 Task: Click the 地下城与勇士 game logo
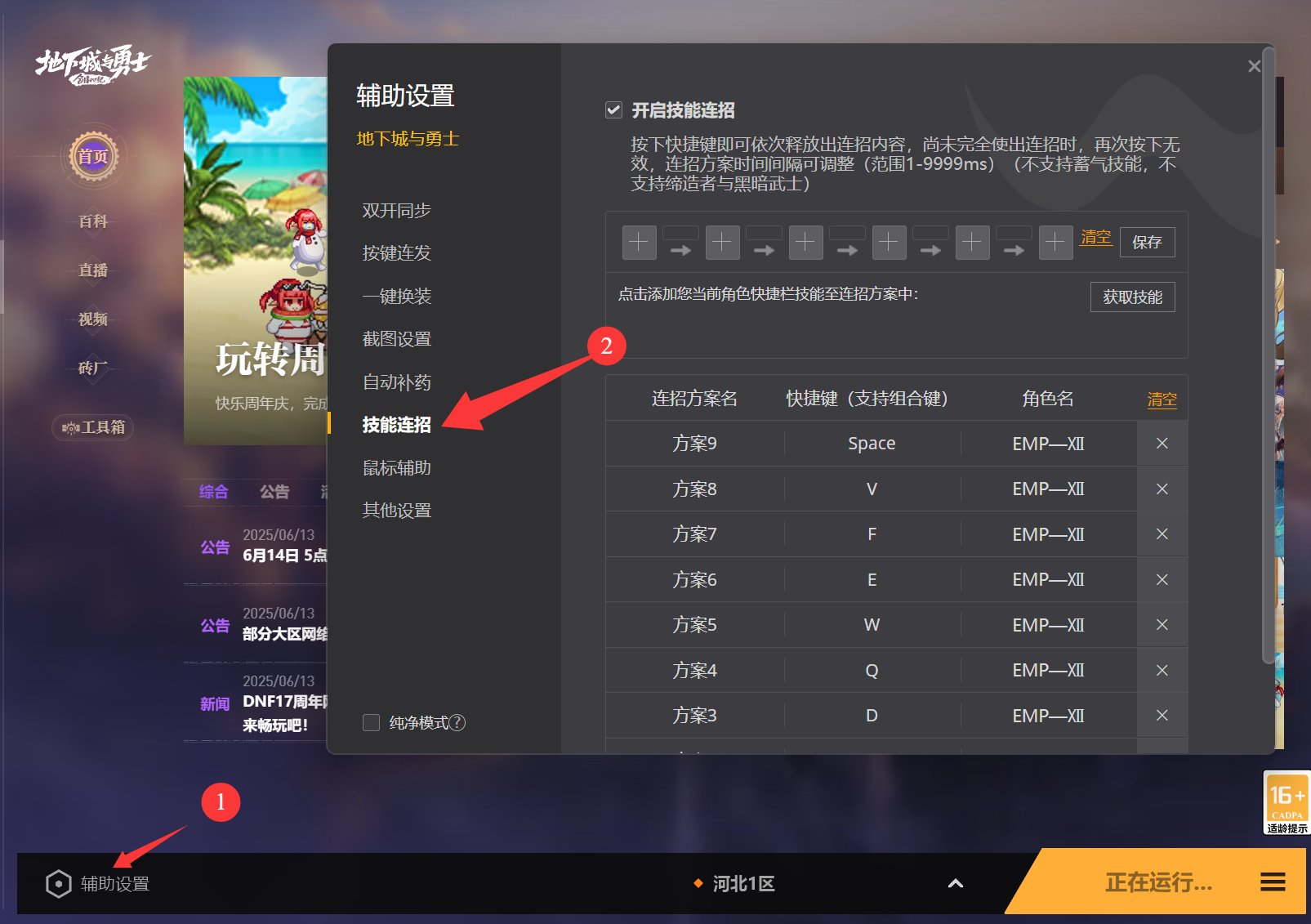coord(92,65)
